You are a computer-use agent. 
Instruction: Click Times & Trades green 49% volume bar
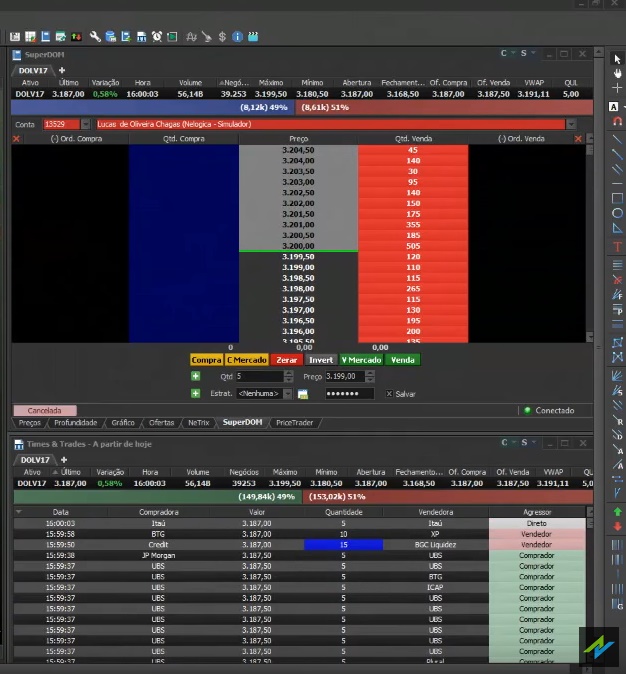coord(158,497)
